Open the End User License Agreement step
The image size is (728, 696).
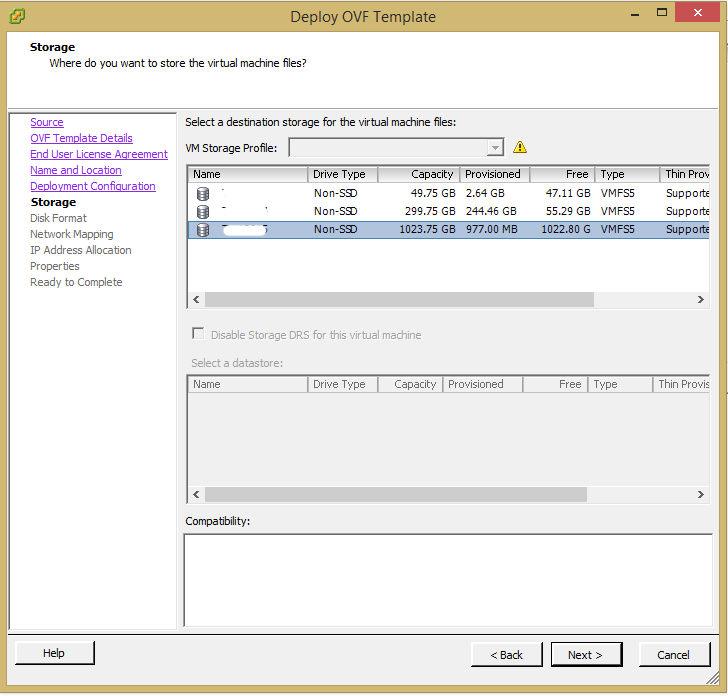99,154
